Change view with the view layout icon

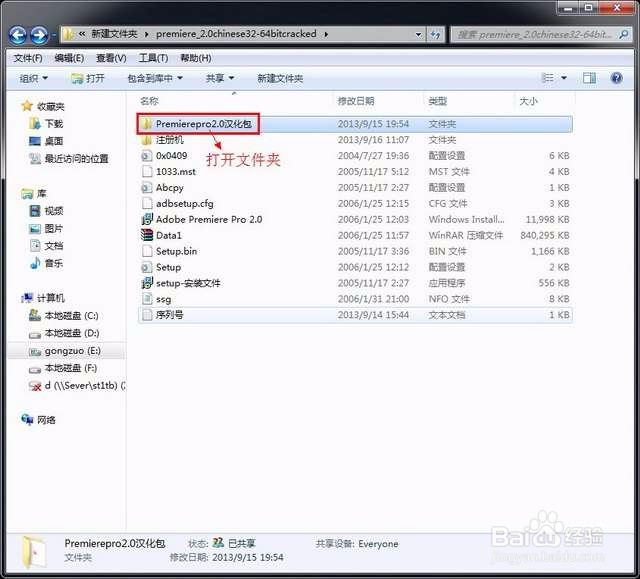pyautogui.click(x=547, y=78)
